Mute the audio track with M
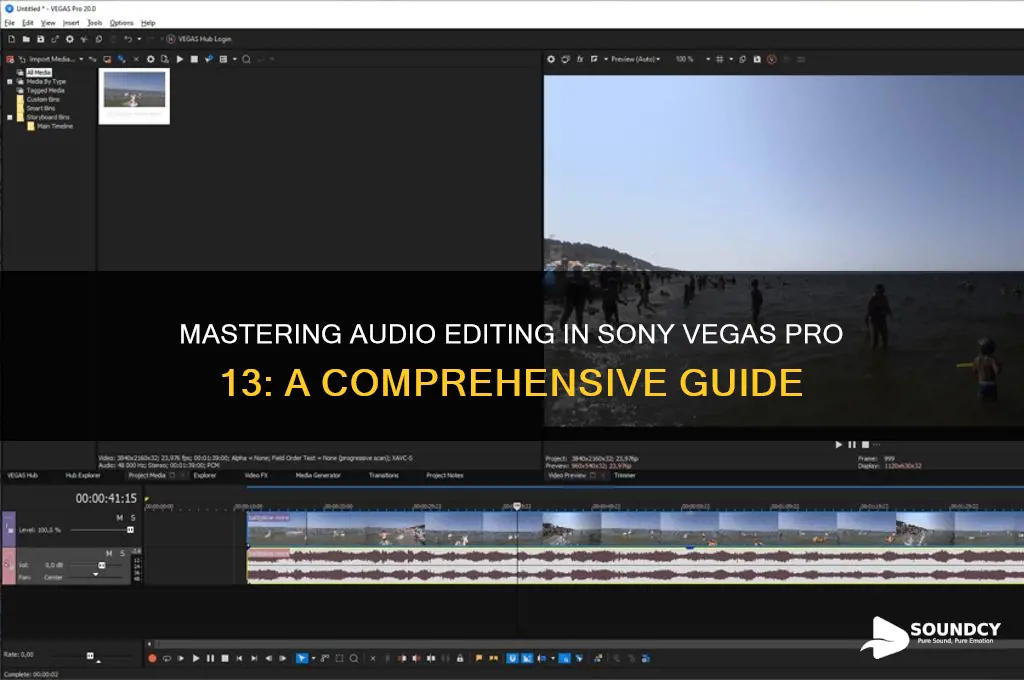 click(x=108, y=553)
